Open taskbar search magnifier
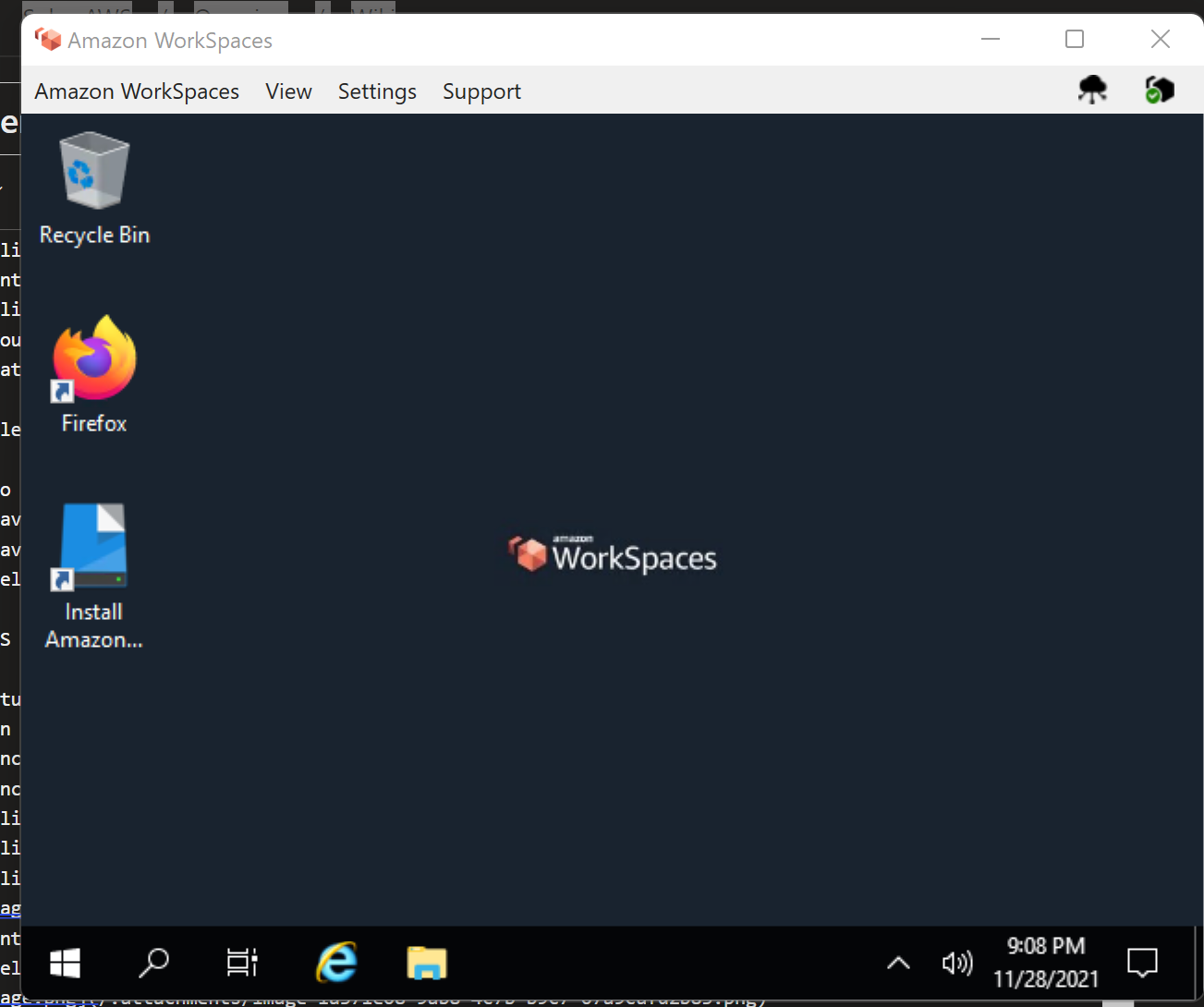The width and height of the screenshot is (1204, 1007). pos(153,964)
